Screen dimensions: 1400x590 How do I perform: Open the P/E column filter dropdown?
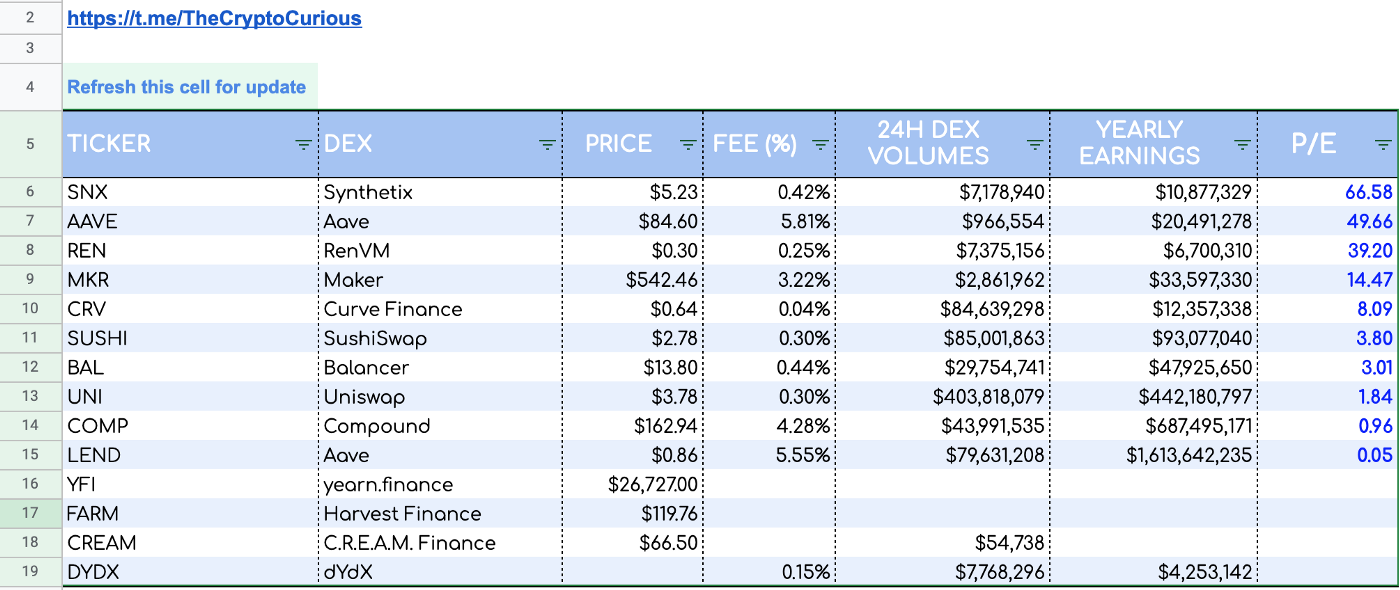1383,145
